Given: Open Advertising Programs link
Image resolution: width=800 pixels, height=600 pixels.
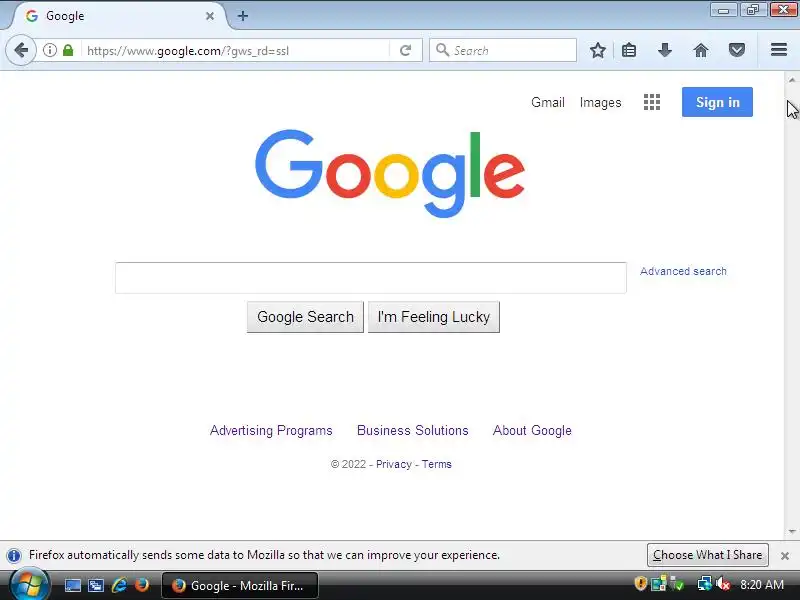Looking at the screenshot, I should (271, 431).
